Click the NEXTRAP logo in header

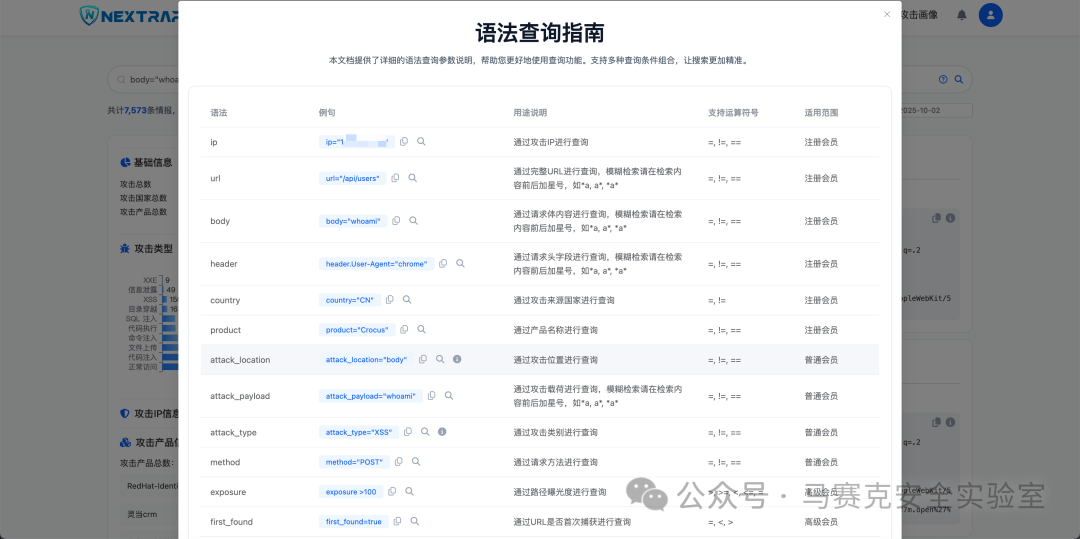[x=127, y=15]
